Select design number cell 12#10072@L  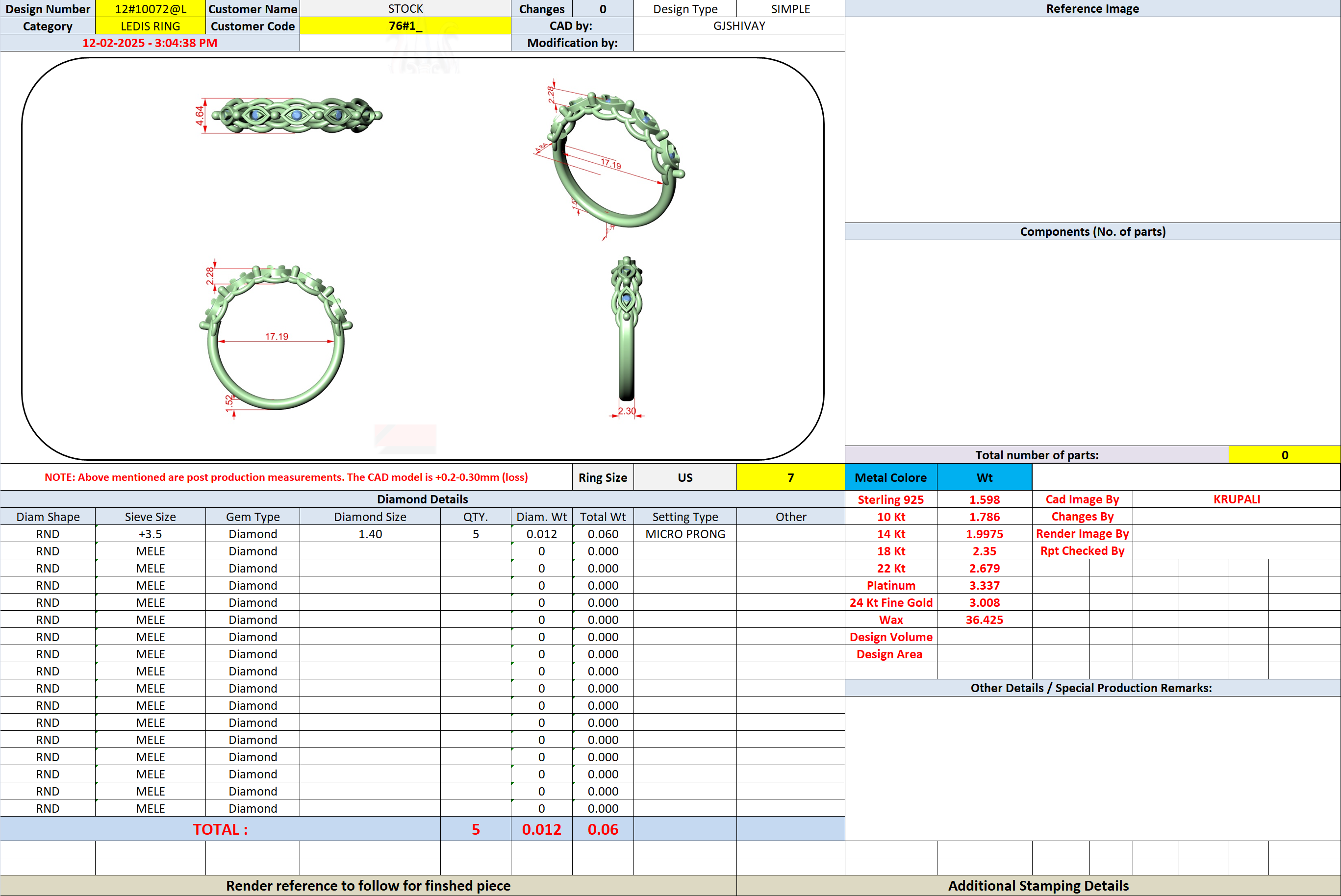pyautogui.click(x=151, y=8)
